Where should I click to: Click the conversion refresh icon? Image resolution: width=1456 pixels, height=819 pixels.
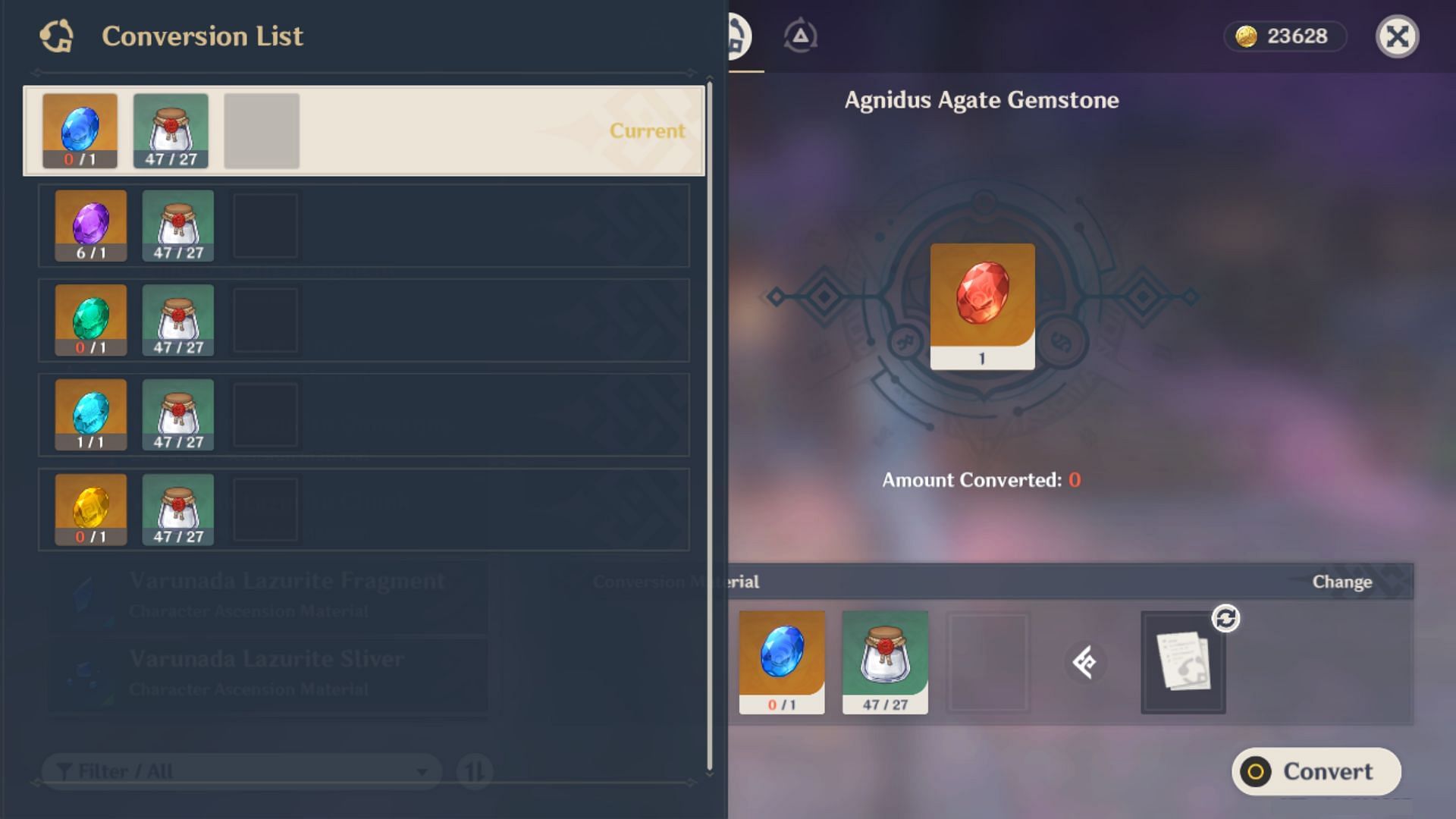(x=1225, y=618)
